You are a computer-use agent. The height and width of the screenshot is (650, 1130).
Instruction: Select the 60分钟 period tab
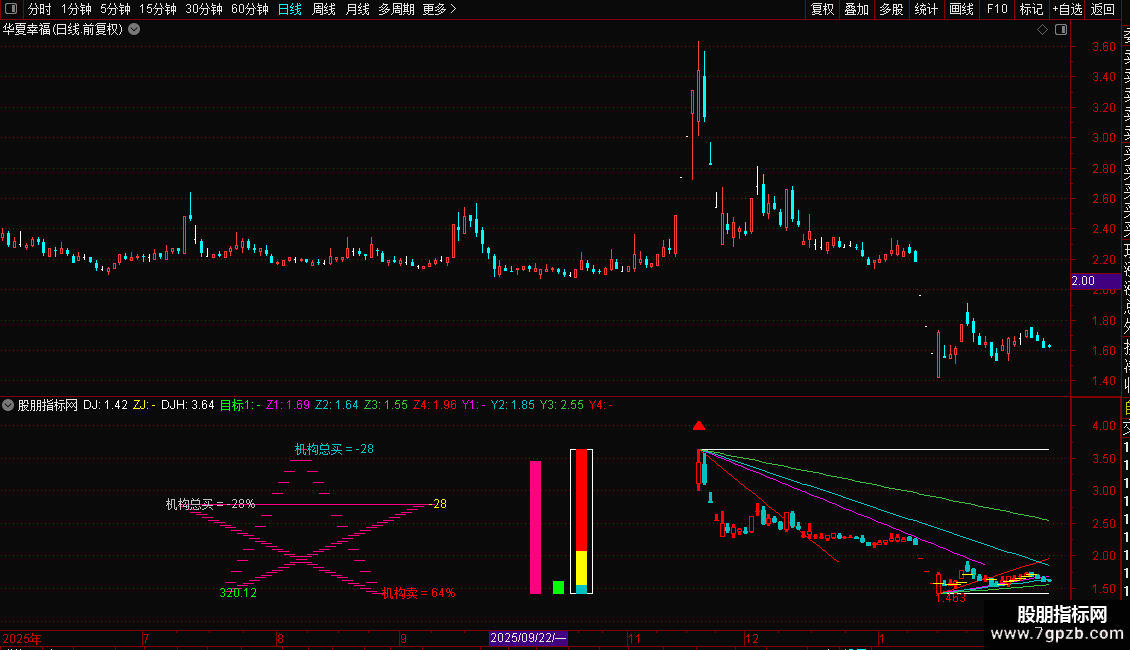249,9
